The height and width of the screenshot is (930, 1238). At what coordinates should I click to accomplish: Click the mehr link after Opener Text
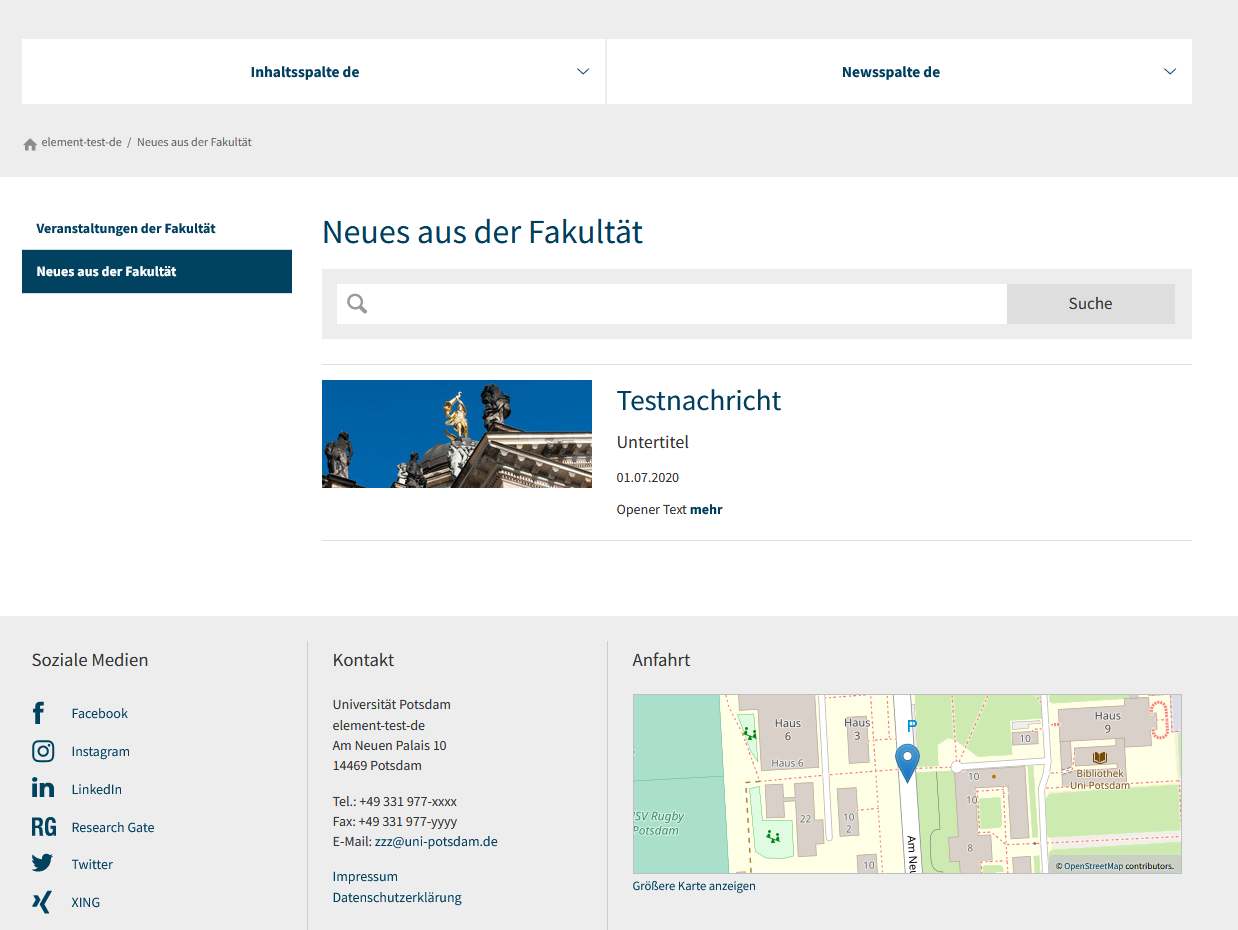tap(706, 510)
